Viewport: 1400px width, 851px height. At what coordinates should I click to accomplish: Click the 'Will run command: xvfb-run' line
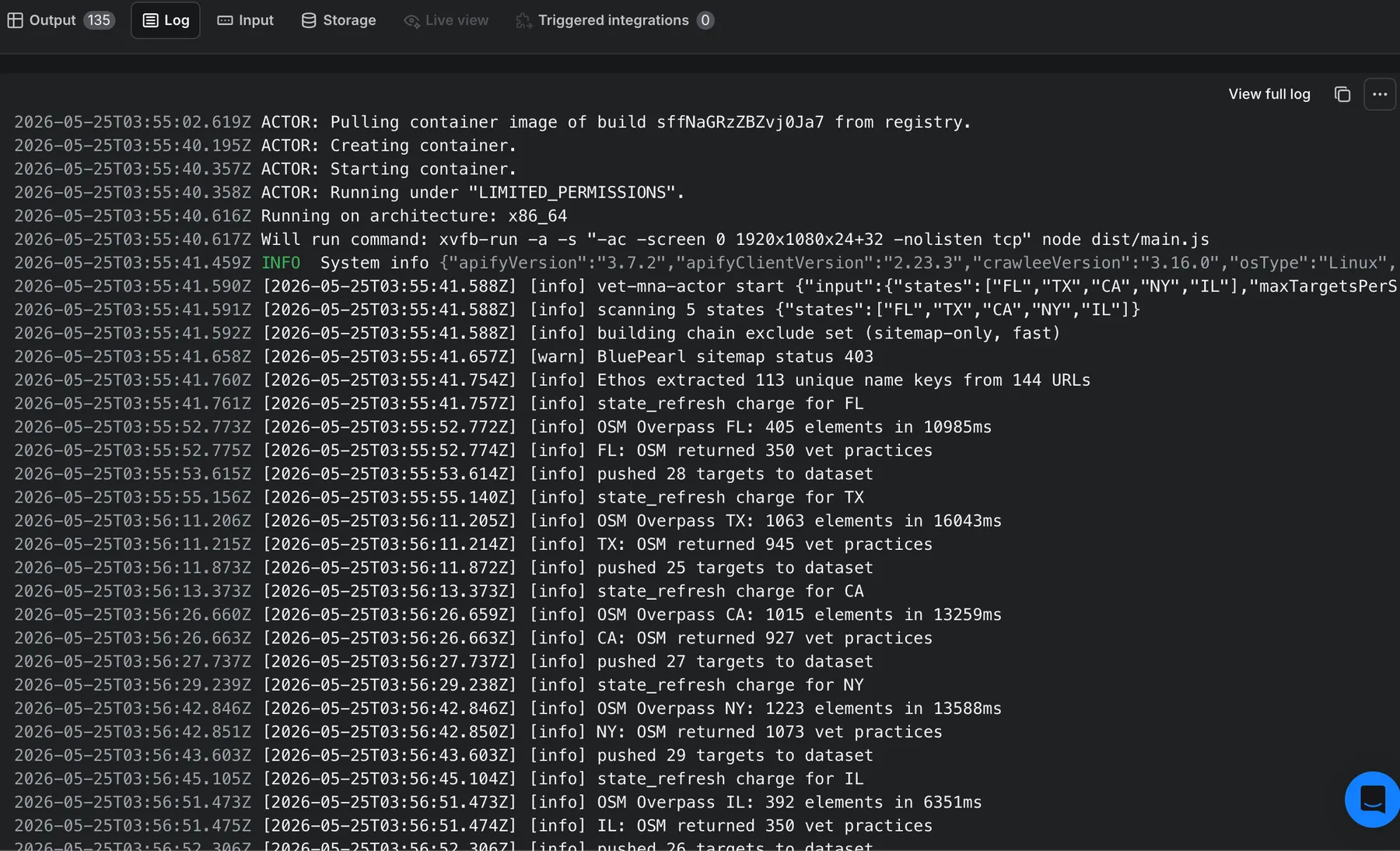[x=611, y=239]
